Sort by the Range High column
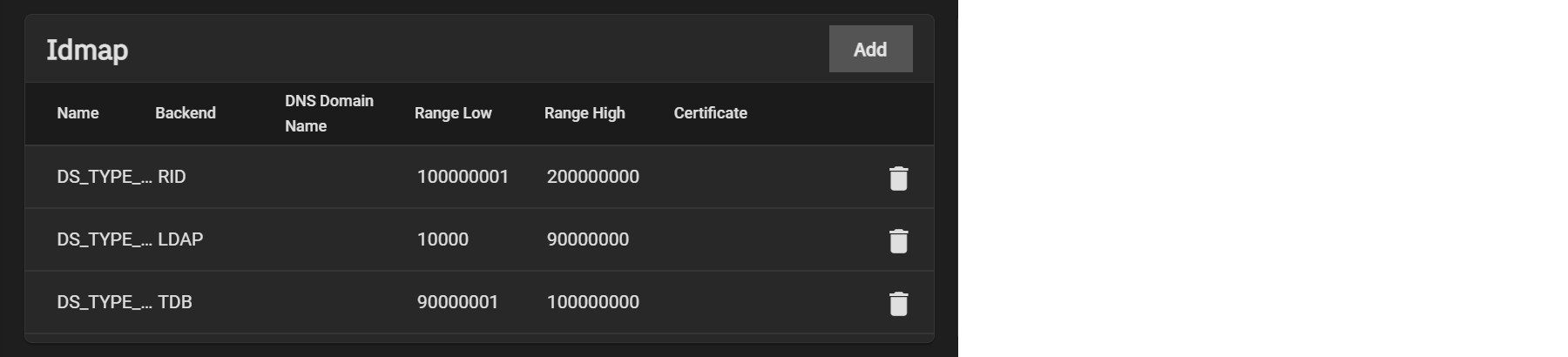This screenshot has height=357, width=1568. tap(585, 113)
